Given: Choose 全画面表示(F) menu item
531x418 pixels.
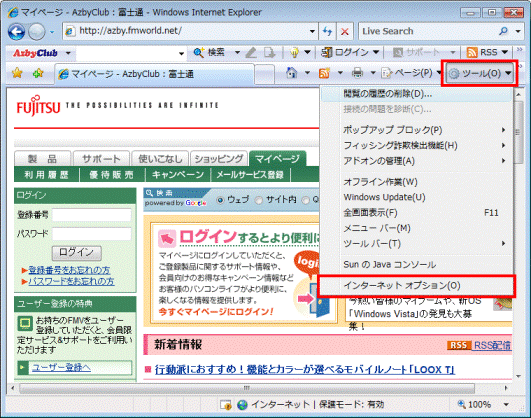Looking at the screenshot, I should pyautogui.click(x=416, y=213).
